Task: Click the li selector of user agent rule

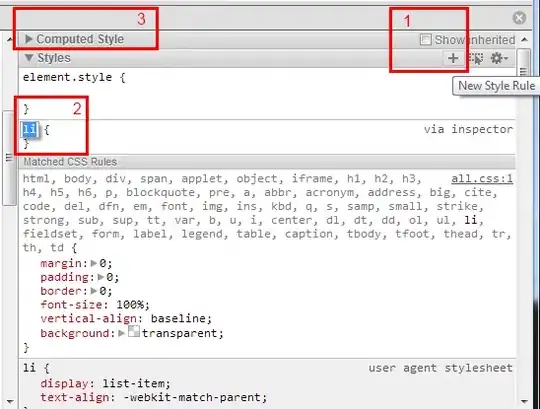Action: (x=30, y=368)
